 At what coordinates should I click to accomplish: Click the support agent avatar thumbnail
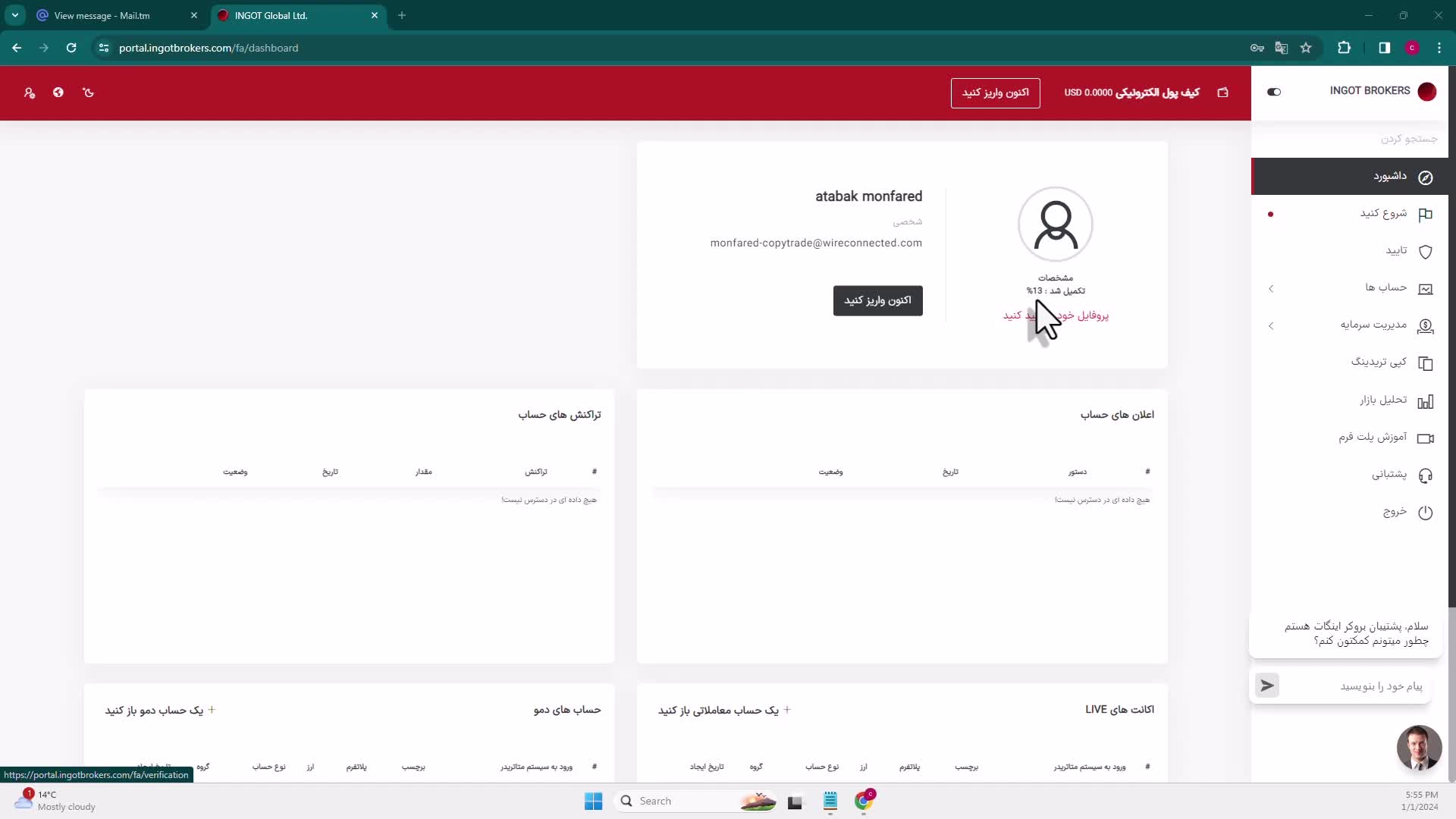tap(1418, 748)
